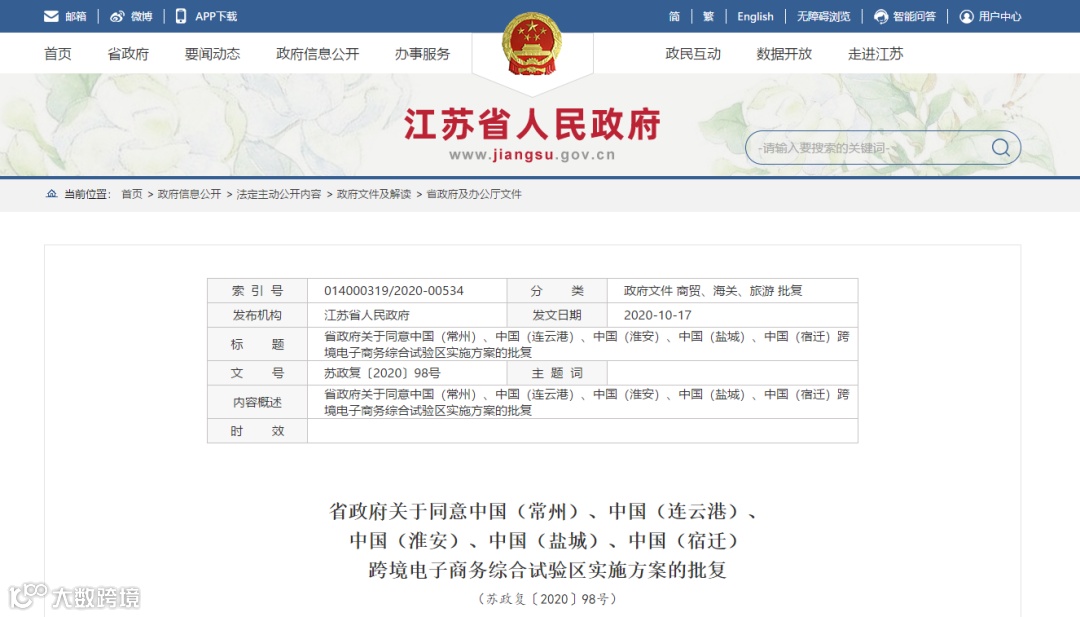
Task: Click the phone APP download icon
Action: (180, 17)
